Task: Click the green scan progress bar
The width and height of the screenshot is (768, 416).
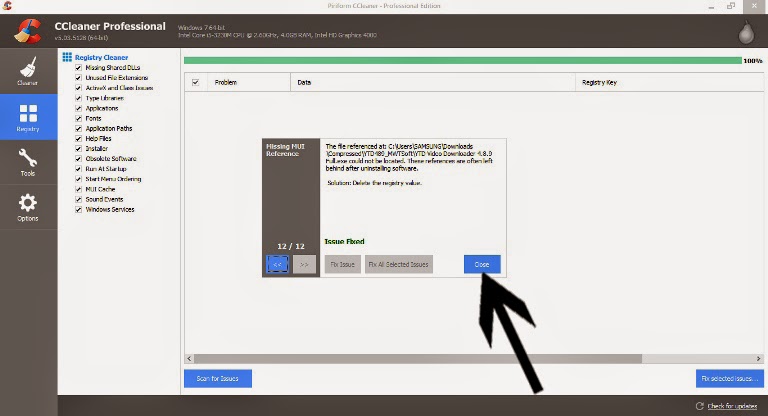Action: click(x=463, y=60)
